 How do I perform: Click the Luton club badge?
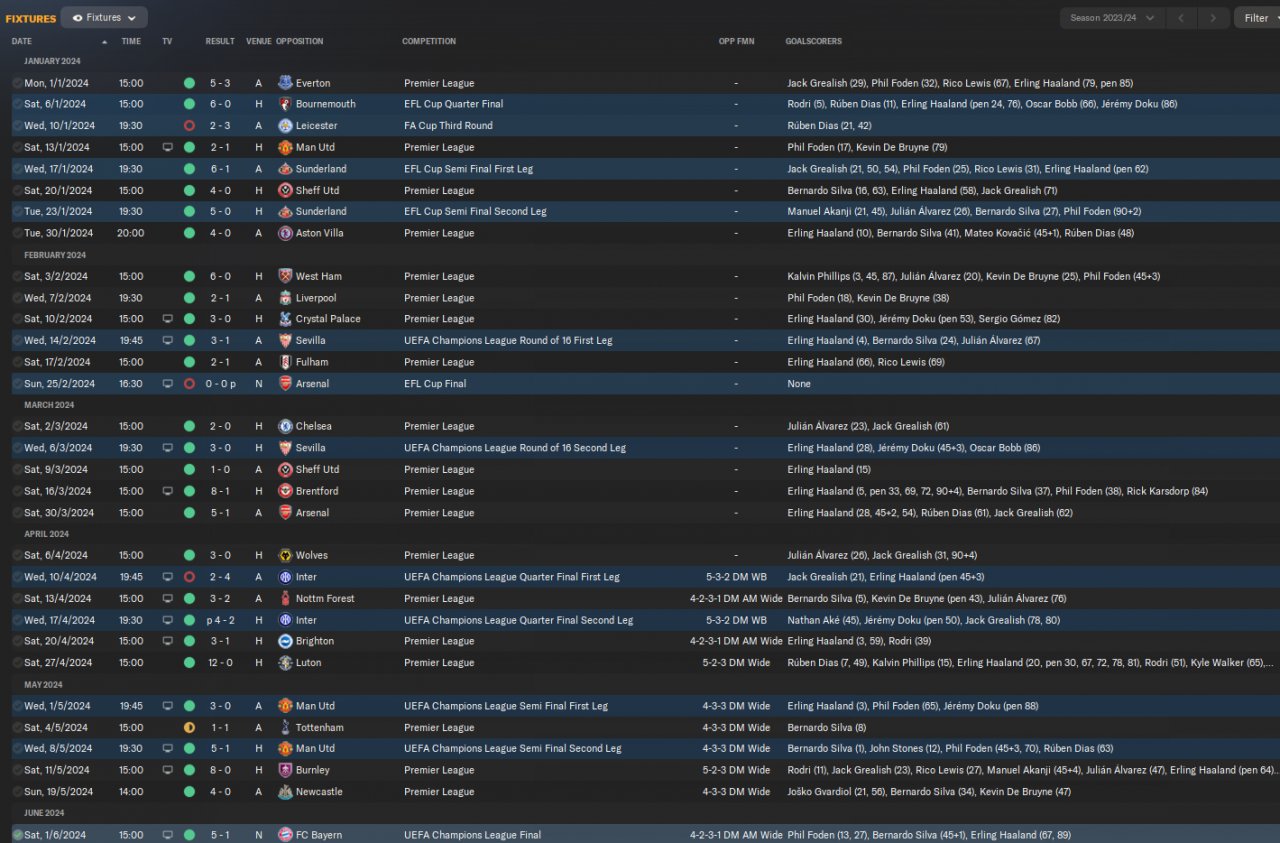point(285,663)
